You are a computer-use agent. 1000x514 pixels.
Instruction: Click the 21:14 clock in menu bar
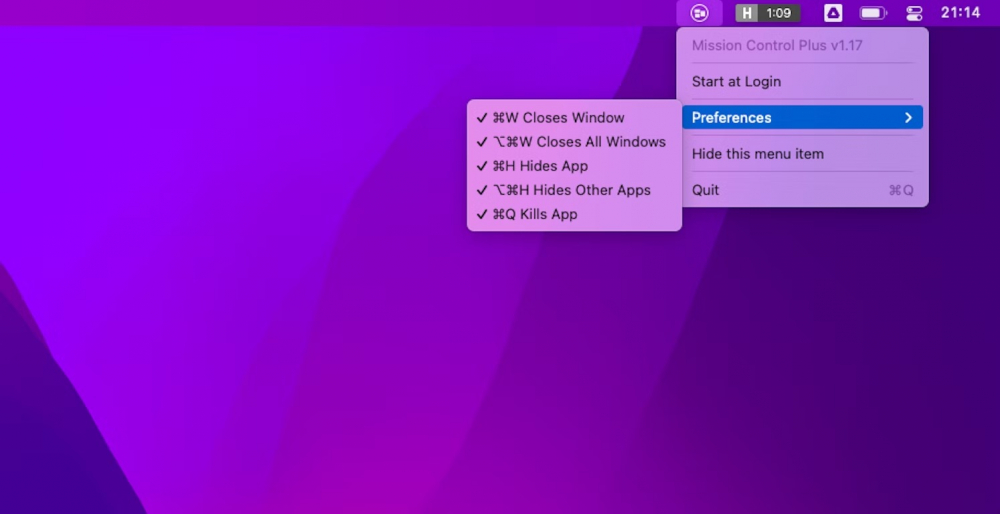tap(960, 13)
